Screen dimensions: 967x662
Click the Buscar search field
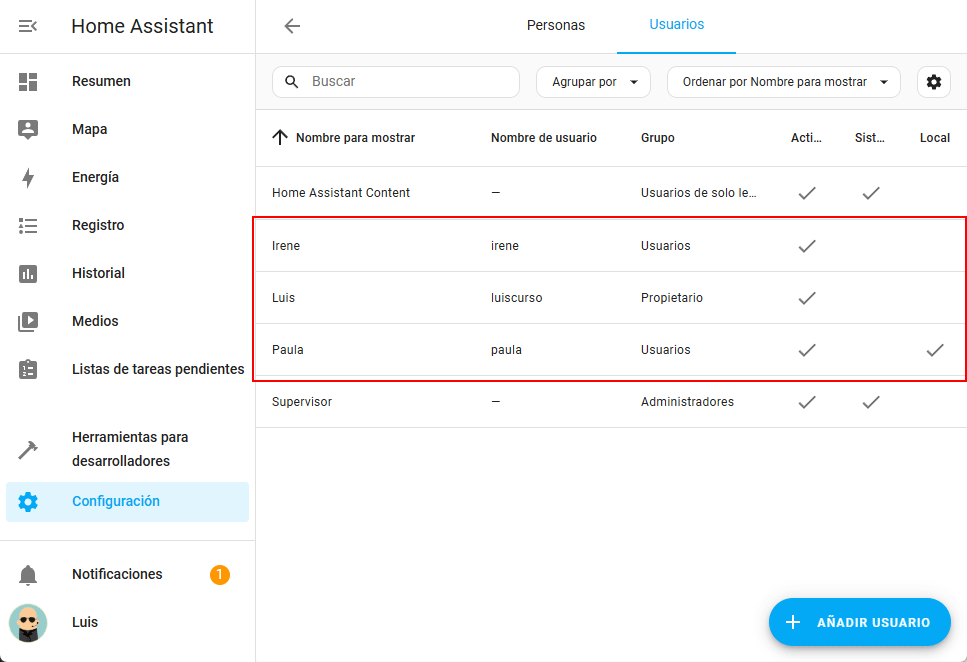click(x=410, y=82)
